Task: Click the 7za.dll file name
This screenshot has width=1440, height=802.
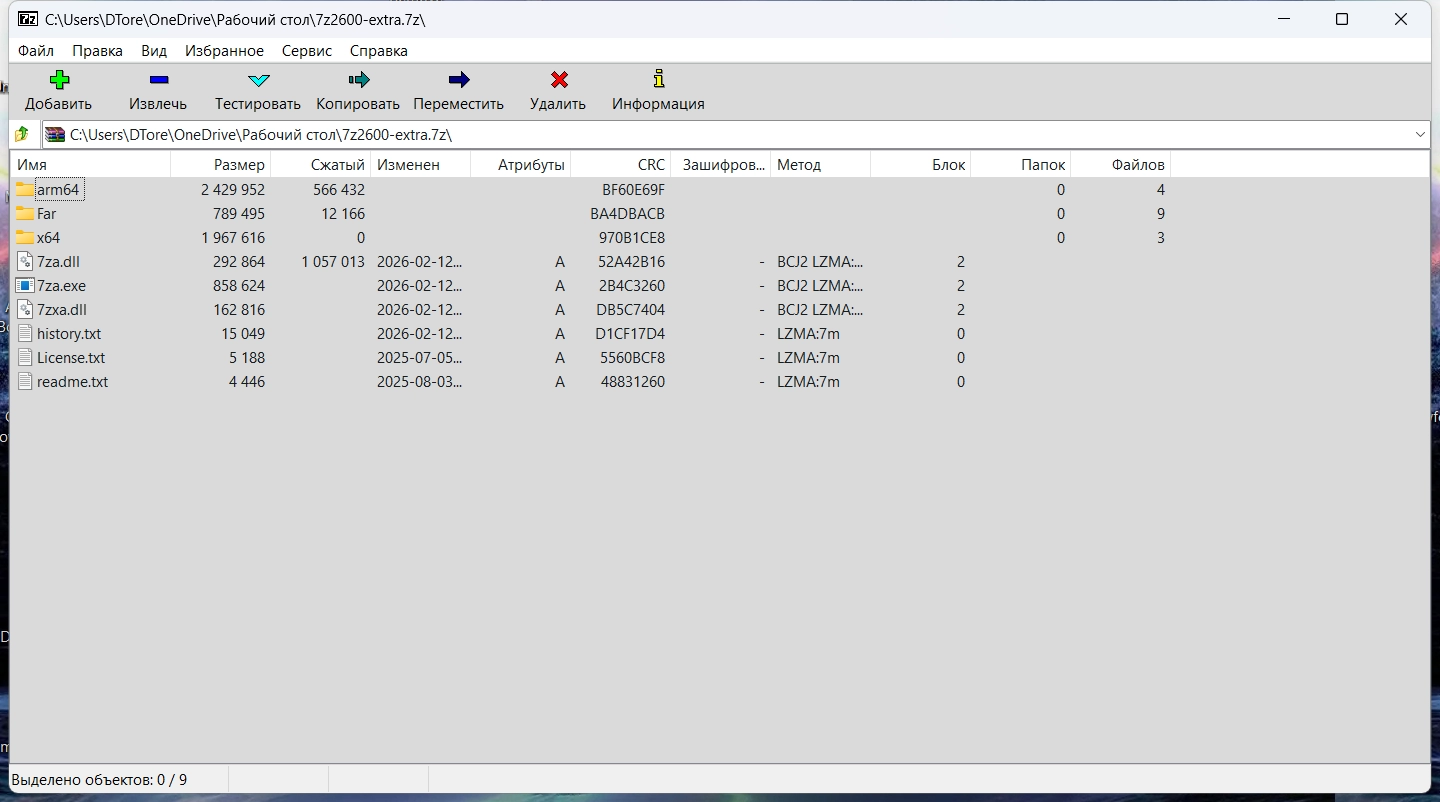Action: [58, 262]
